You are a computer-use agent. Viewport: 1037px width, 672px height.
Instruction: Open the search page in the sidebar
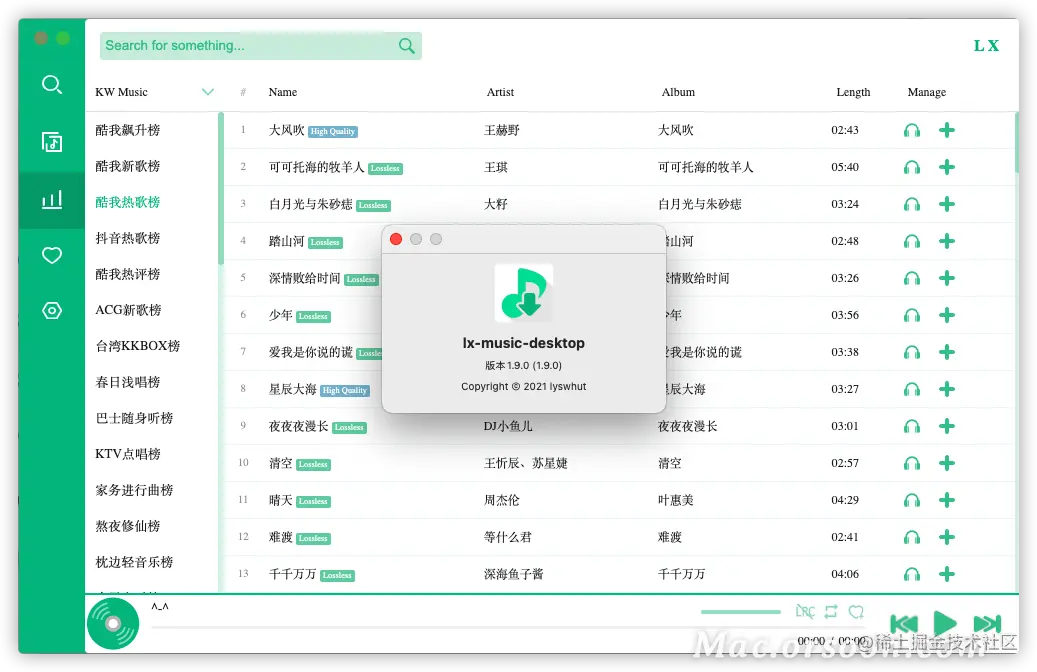click(x=52, y=85)
